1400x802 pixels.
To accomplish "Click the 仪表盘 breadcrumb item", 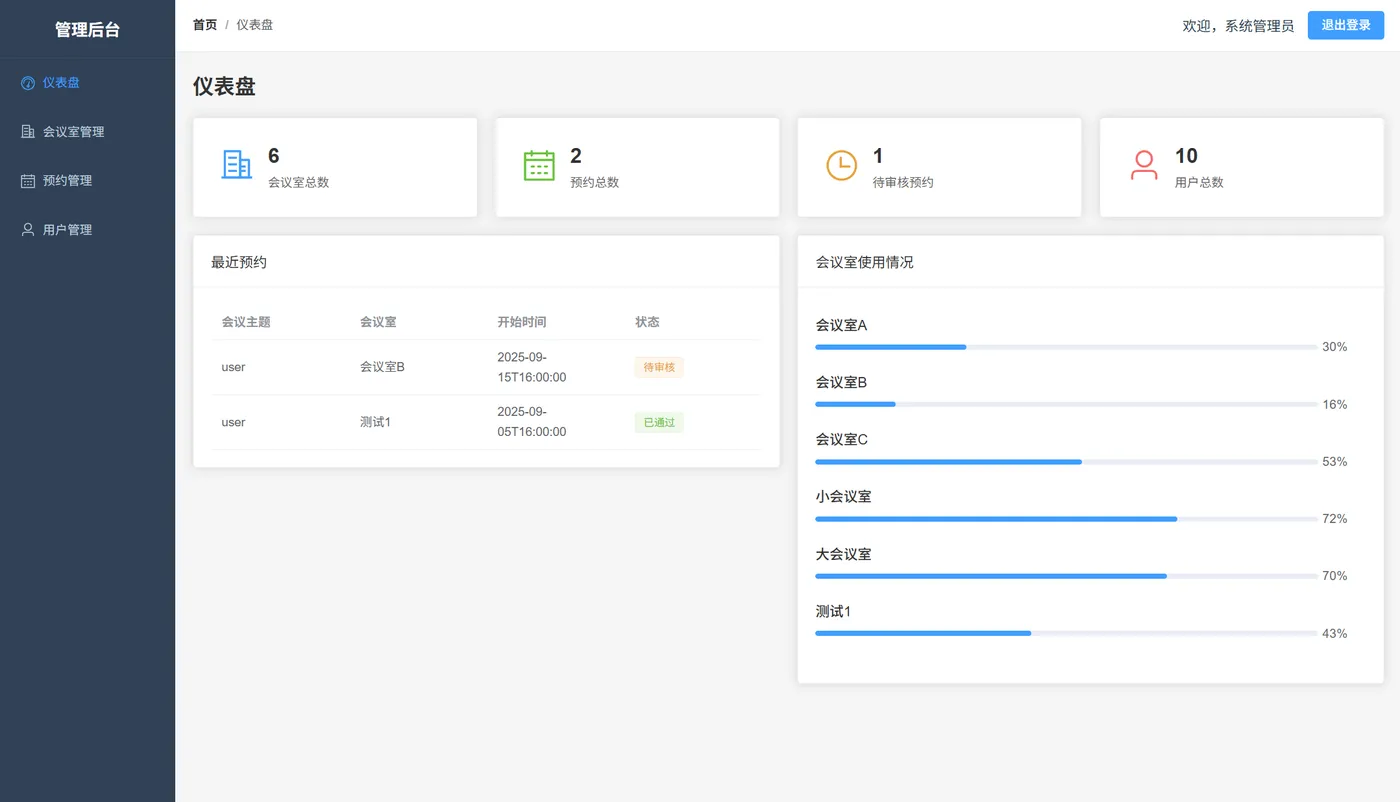I will [255, 25].
